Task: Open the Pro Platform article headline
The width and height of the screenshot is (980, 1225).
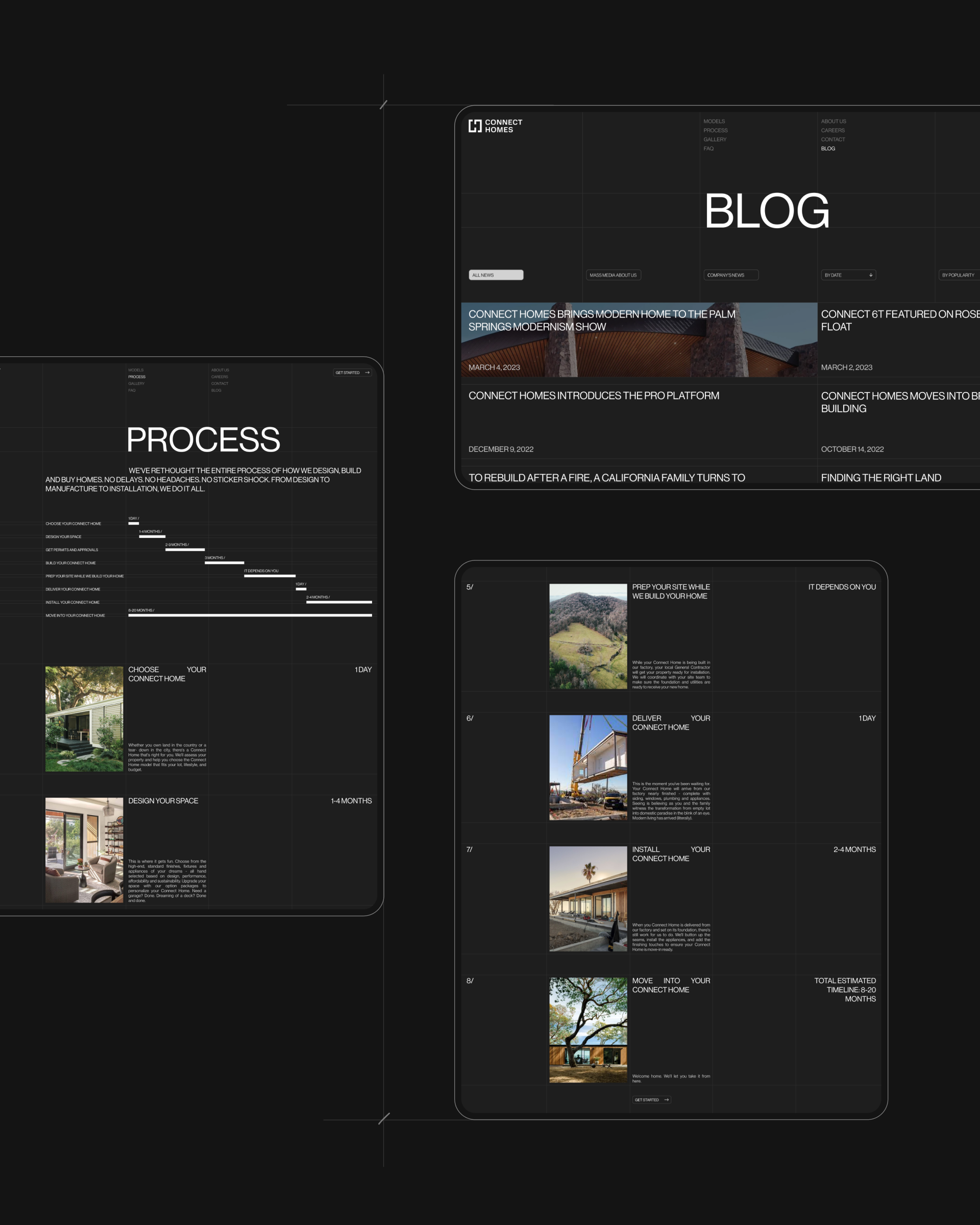Action: click(x=593, y=396)
